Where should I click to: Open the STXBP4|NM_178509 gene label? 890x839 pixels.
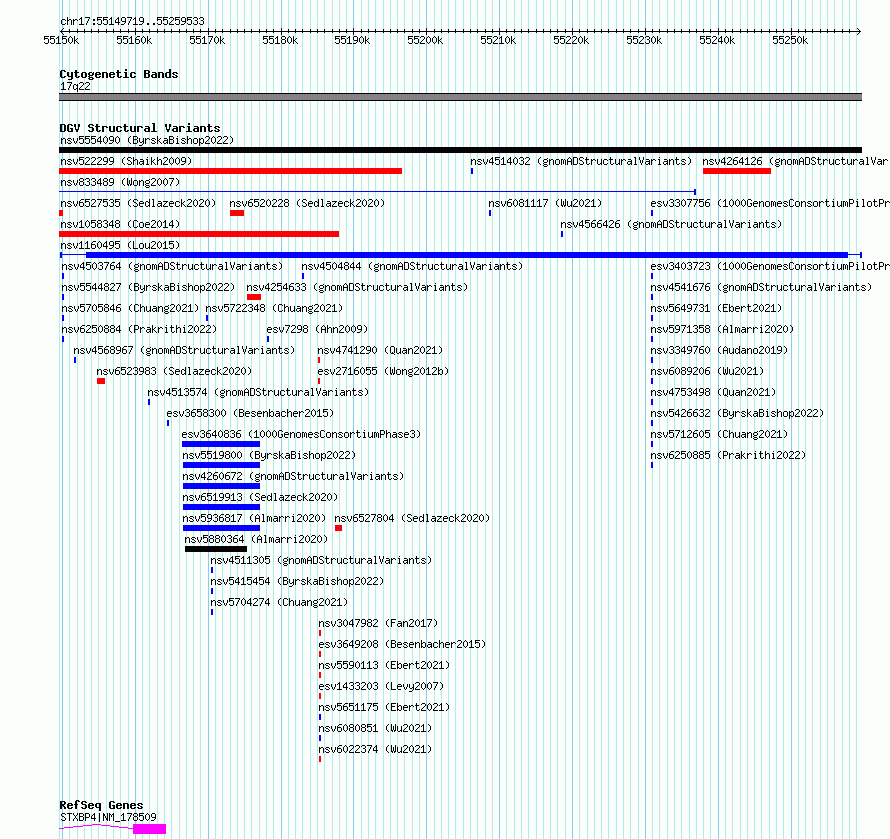(108, 817)
